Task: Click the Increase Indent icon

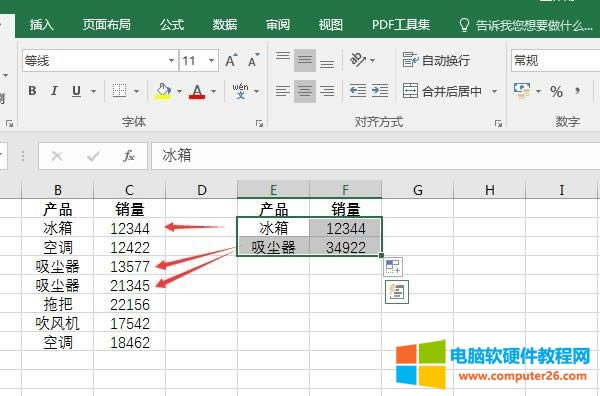Action: point(380,91)
